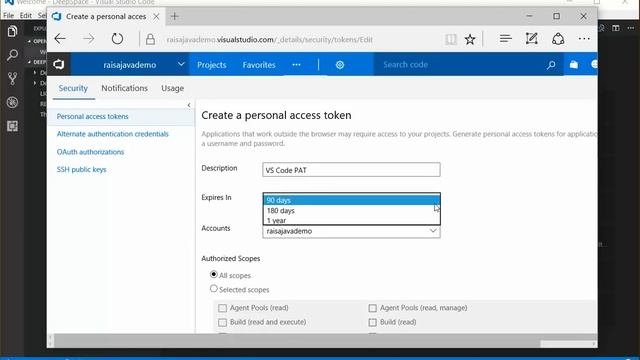Open Alternate authentication credentials link

tap(112, 134)
